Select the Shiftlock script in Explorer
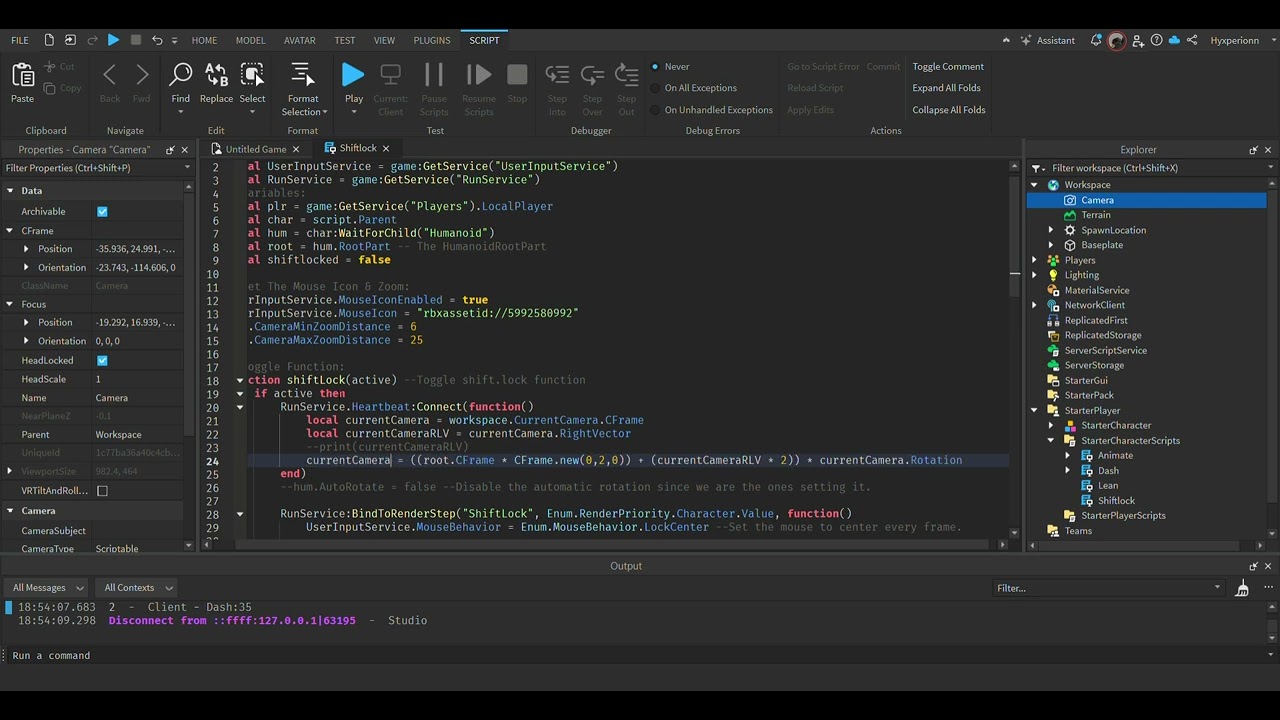Image resolution: width=1280 pixels, height=720 pixels. [x=1116, y=500]
